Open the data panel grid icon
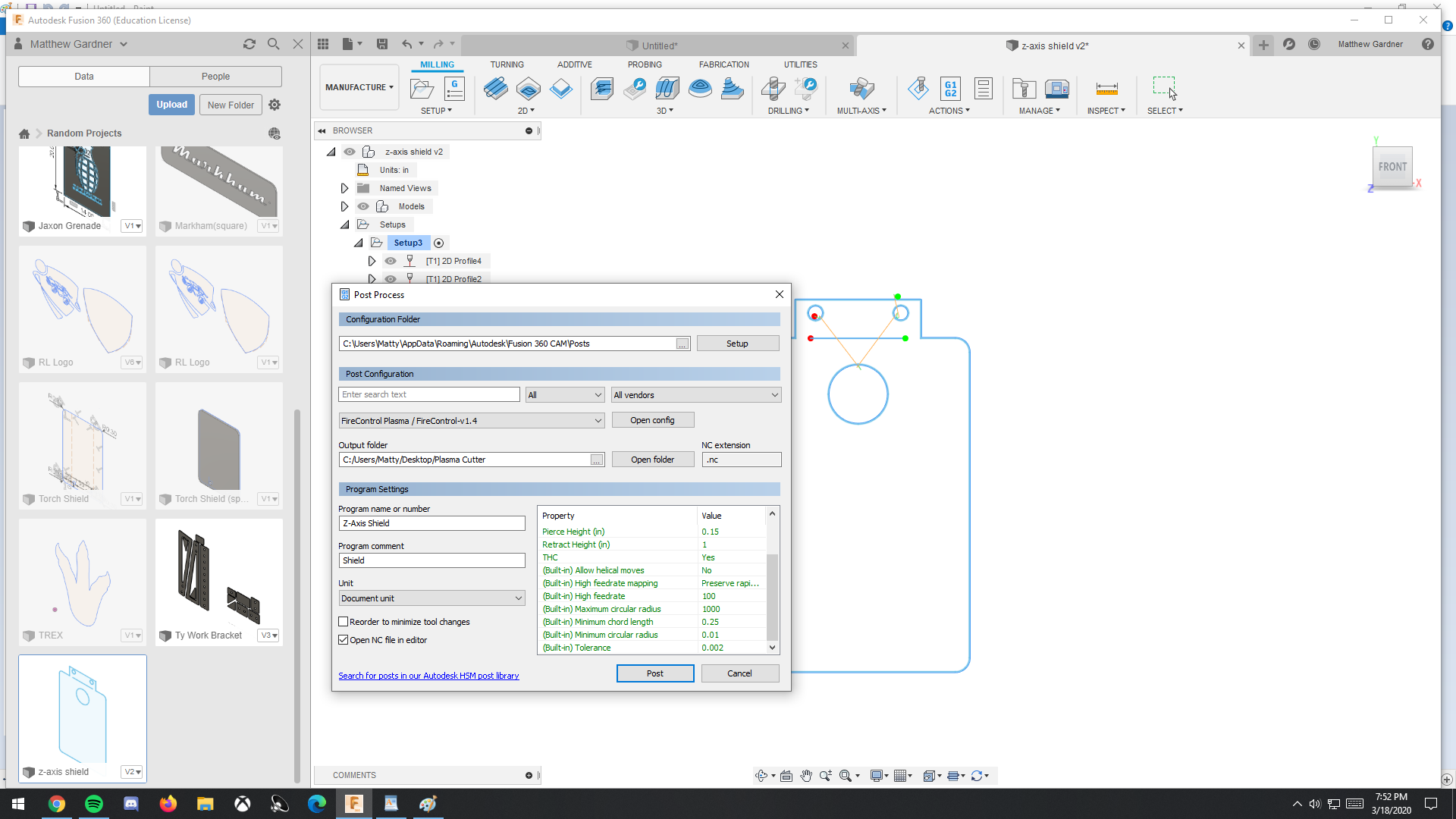Image resolution: width=1456 pixels, height=819 pixels. [323, 44]
